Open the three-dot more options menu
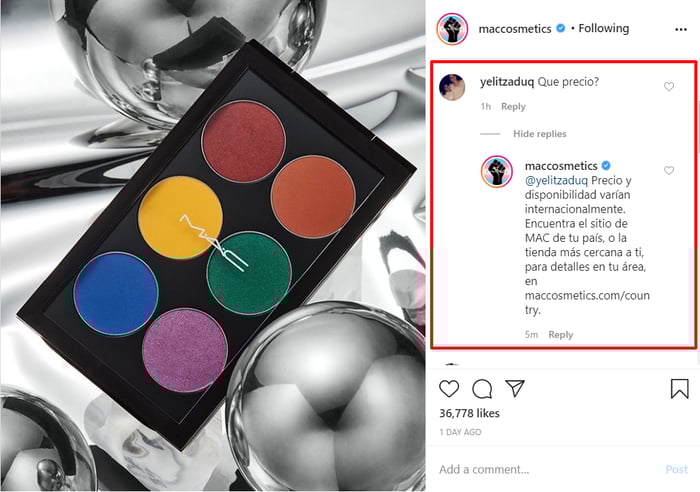Image resolution: width=700 pixels, height=492 pixels. (681, 29)
